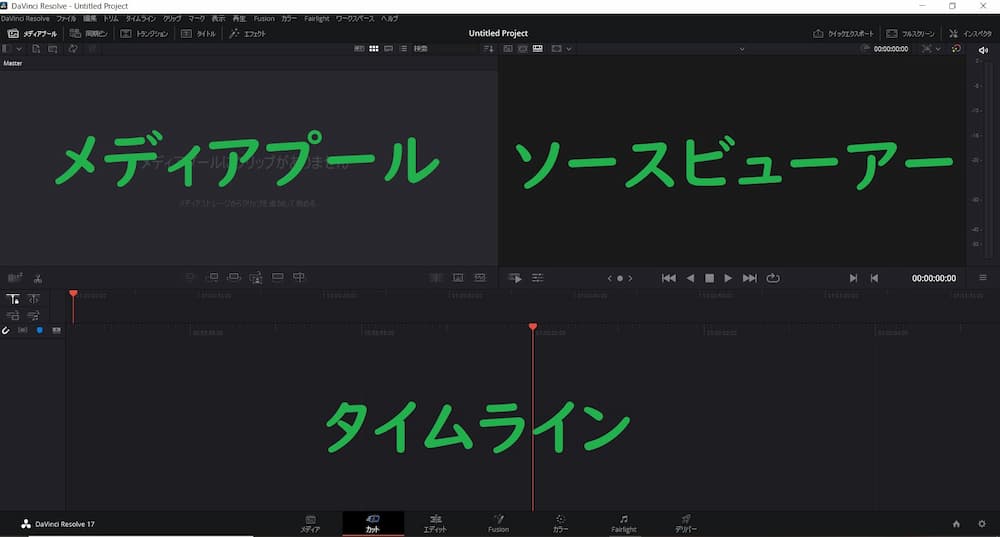Click the クイックエクスポート (Quick Export) button
The width and height of the screenshot is (1000, 537).
click(x=843, y=34)
